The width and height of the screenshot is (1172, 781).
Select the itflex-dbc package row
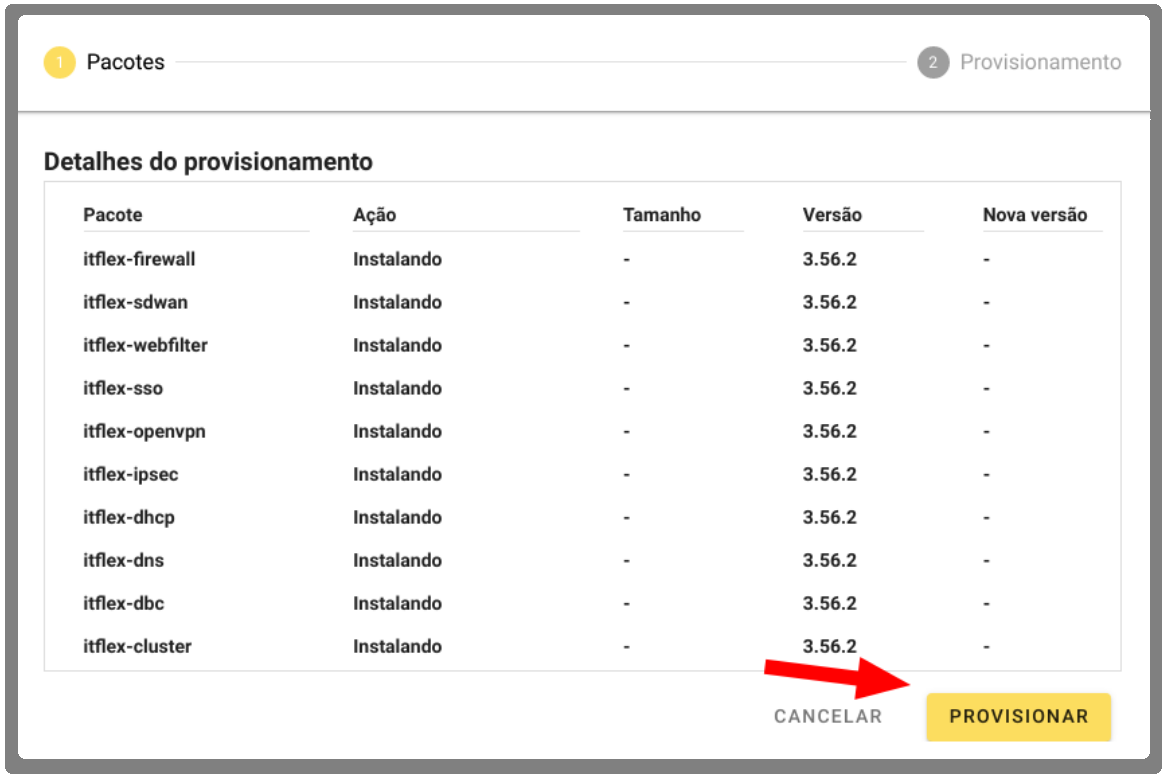(x=583, y=603)
